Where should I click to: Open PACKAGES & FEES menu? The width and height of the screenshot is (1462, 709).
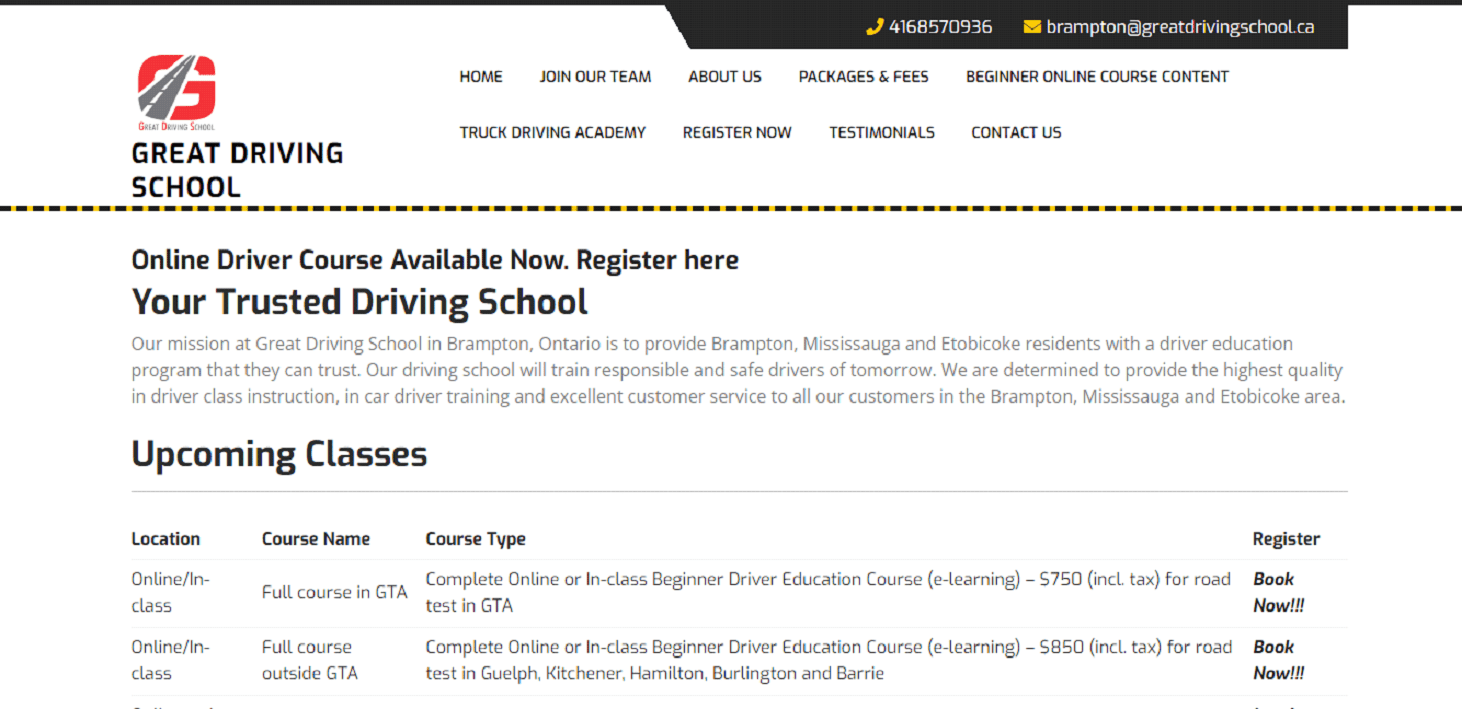(863, 76)
